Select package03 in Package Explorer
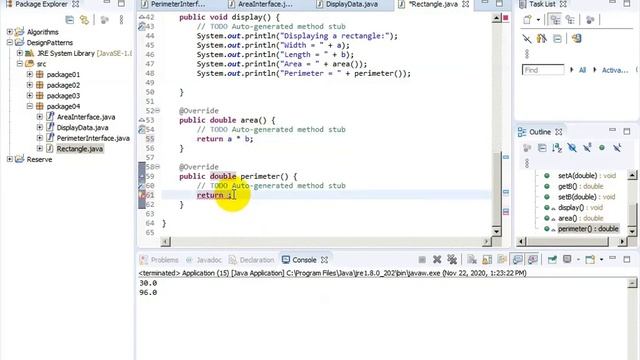Screen dimensions: 640x360 click(x=63, y=96)
